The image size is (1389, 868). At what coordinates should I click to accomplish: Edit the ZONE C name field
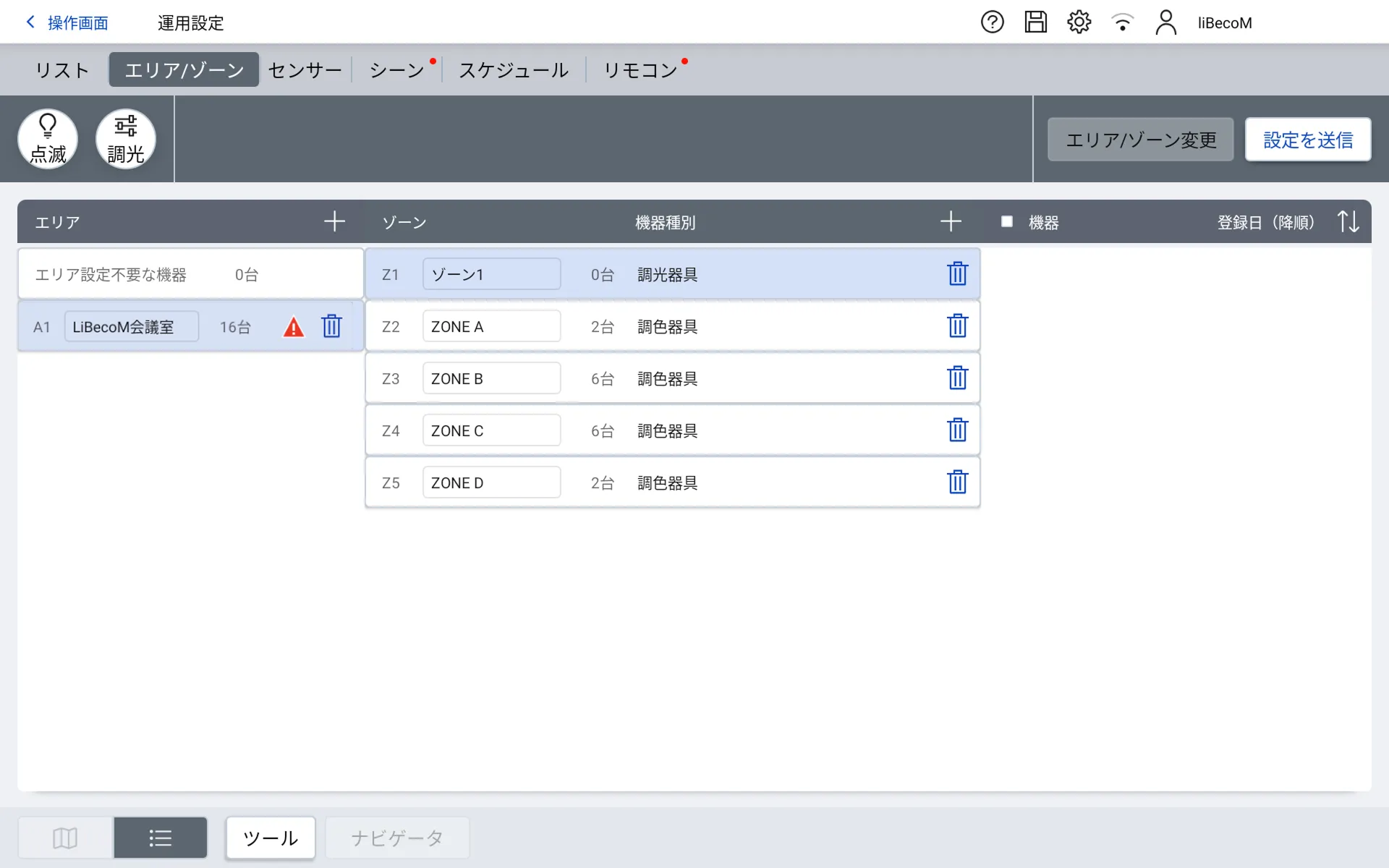pos(491,430)
